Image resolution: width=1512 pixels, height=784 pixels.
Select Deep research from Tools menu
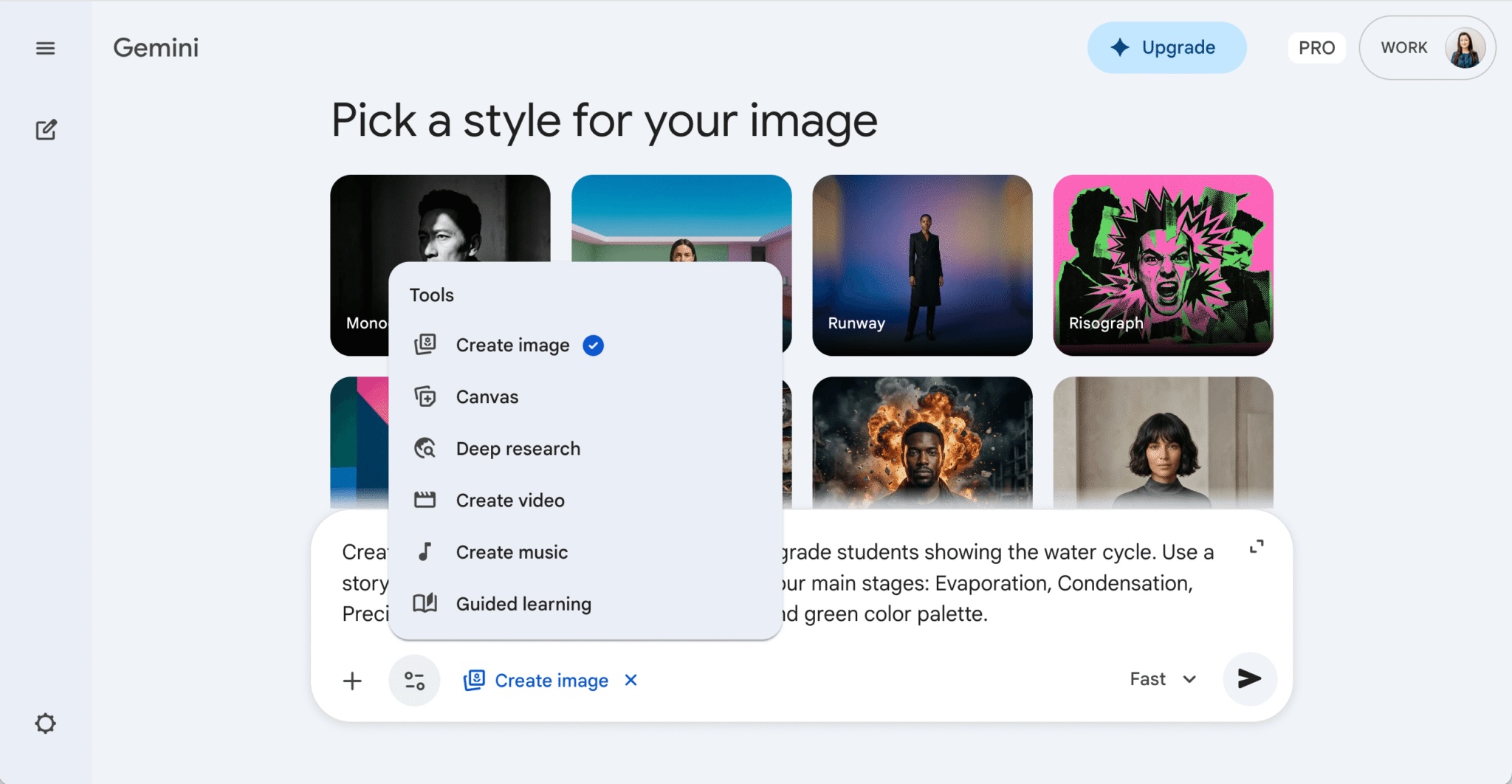coord(518,449)
